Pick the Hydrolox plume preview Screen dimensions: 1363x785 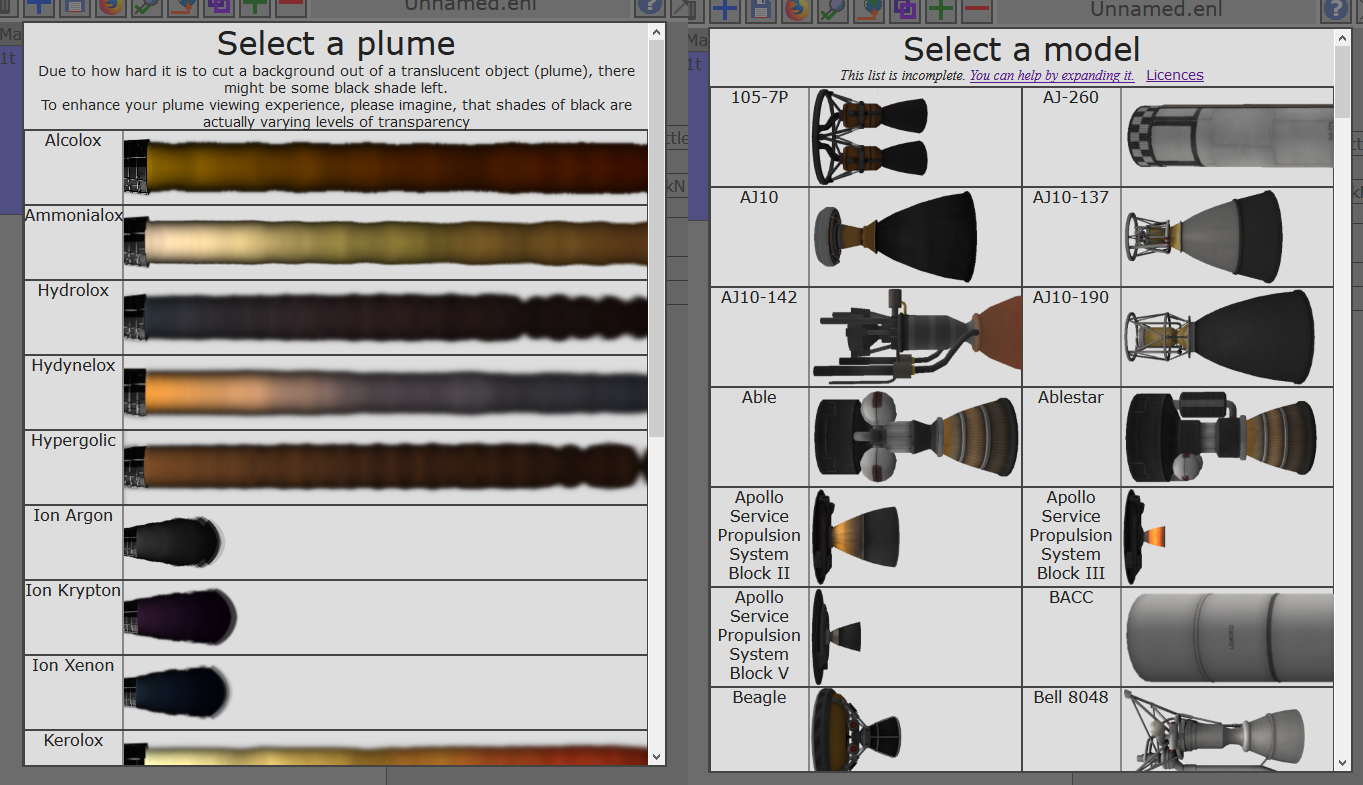(x=385, y=317)
